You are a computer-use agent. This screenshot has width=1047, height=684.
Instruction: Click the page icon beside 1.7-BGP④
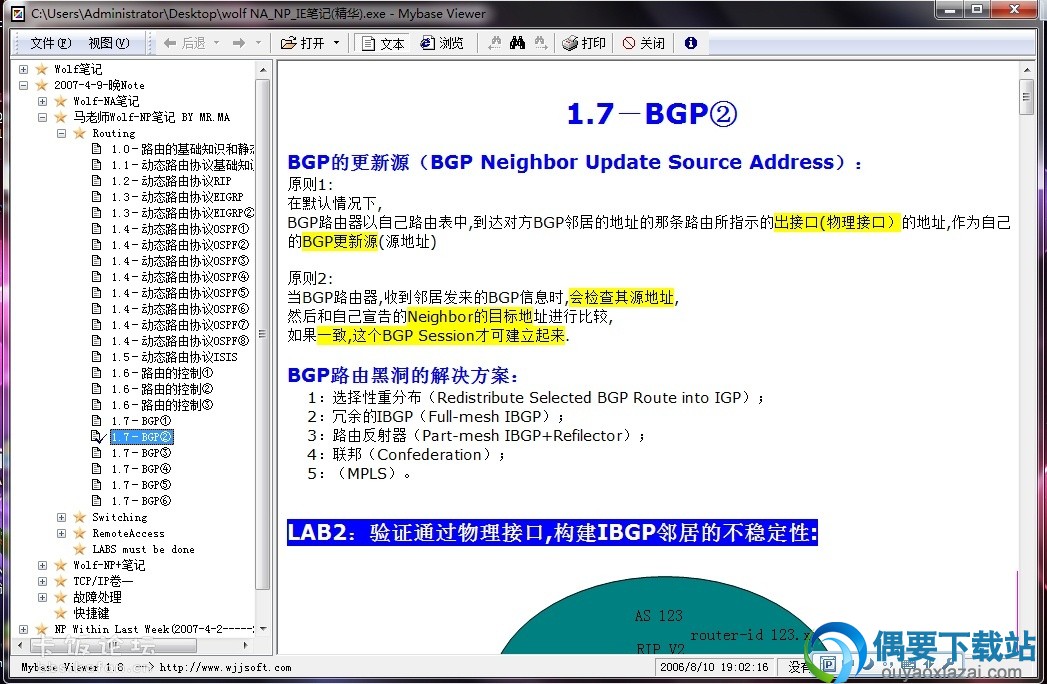pos(97,470)
